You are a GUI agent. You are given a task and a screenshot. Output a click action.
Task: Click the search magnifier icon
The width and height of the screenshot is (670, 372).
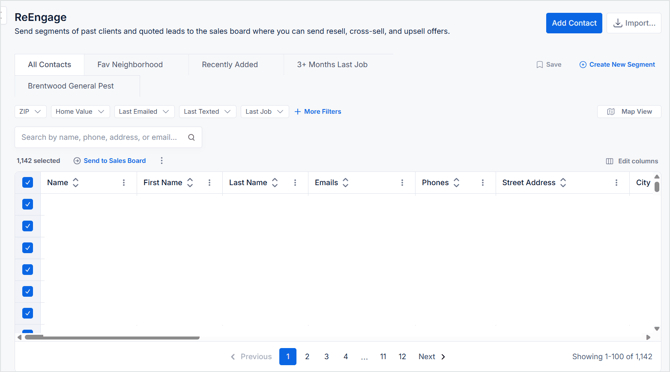coord(191,137)
